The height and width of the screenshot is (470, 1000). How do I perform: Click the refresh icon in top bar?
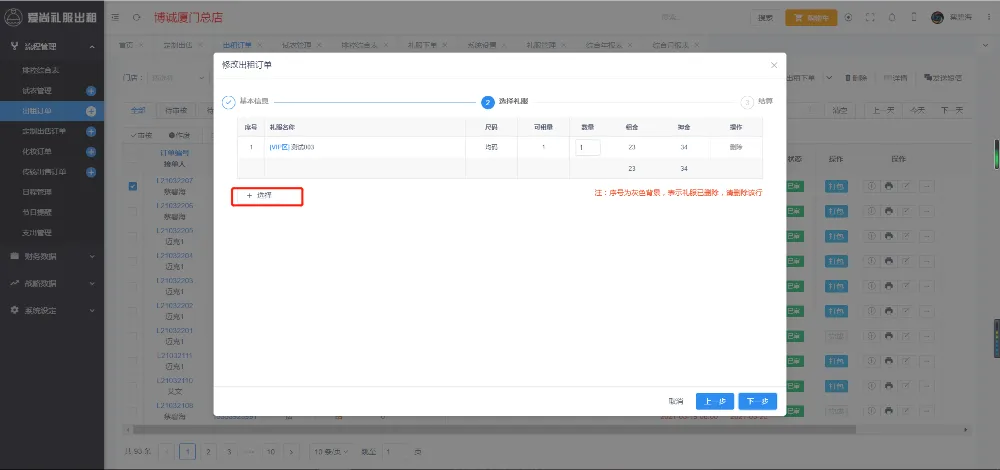pos(136,17)
